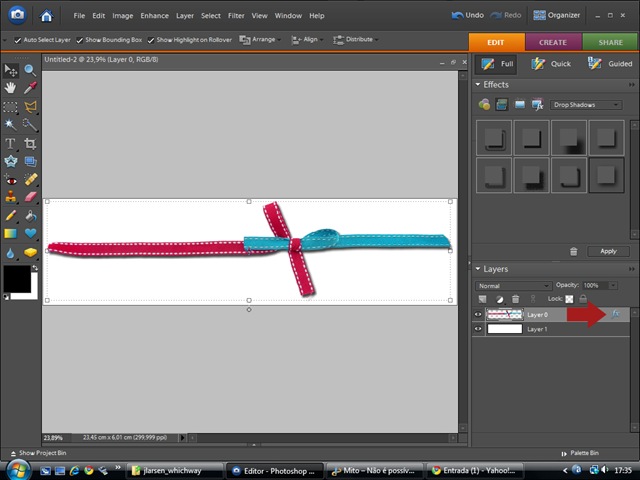Viewport: 640px width, 480px height.
Task: Open the File menu
Action: [79, 16]
